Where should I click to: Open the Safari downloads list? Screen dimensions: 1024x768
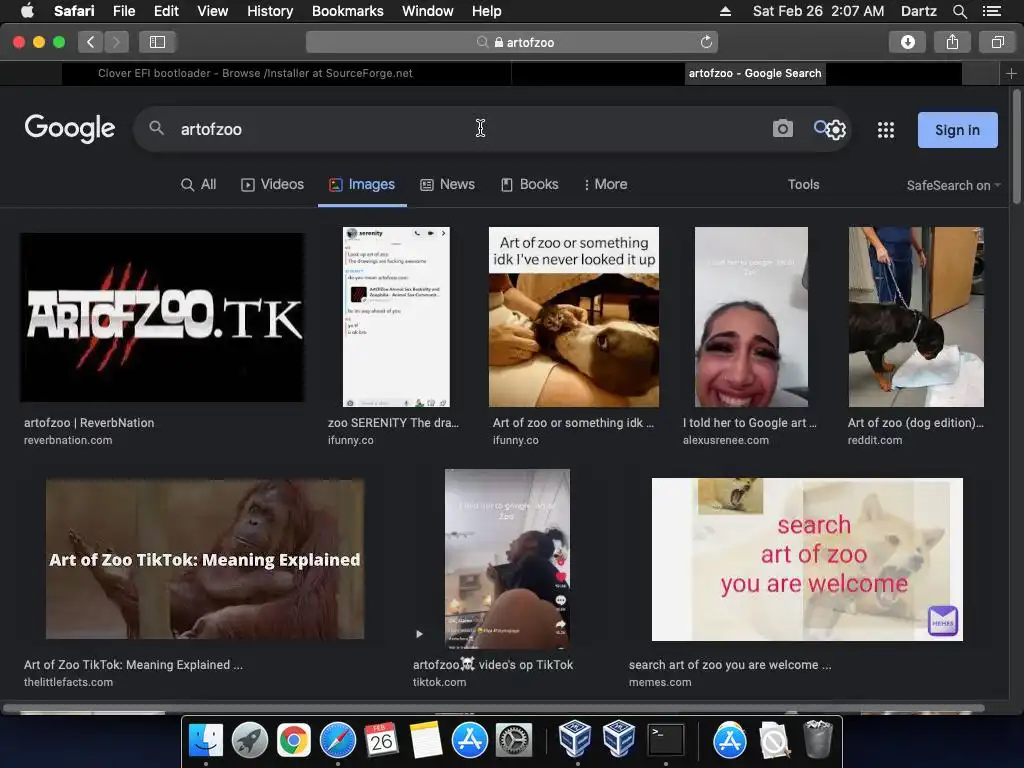[907, 42]
